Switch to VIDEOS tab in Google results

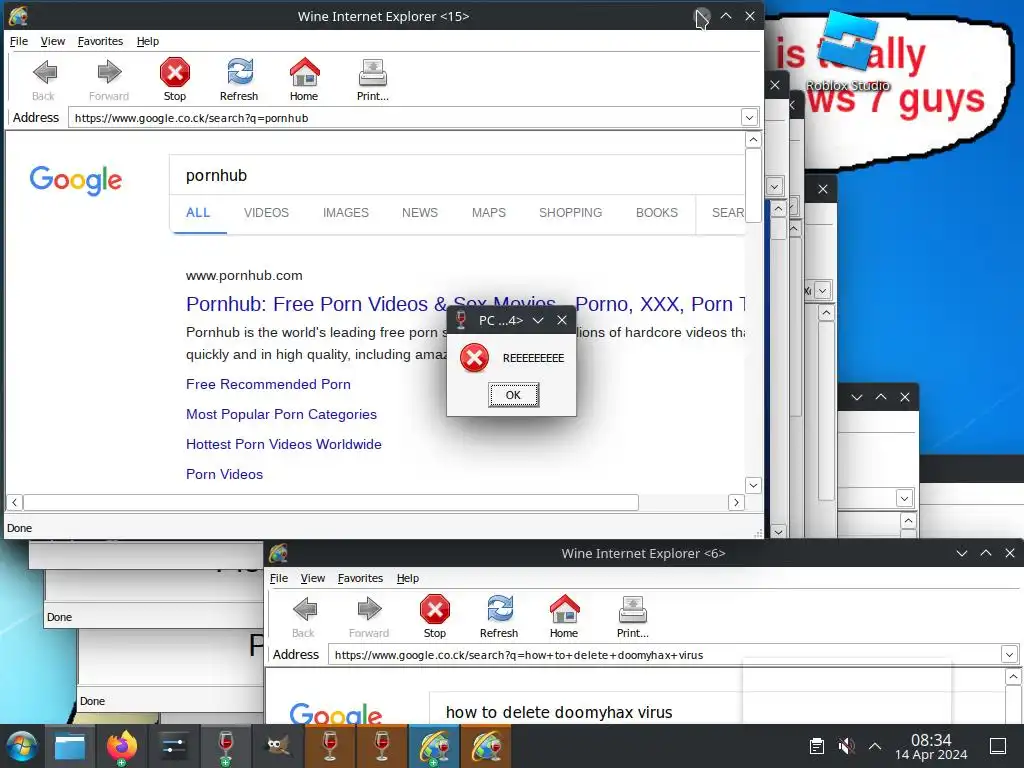tap(266, 213)
